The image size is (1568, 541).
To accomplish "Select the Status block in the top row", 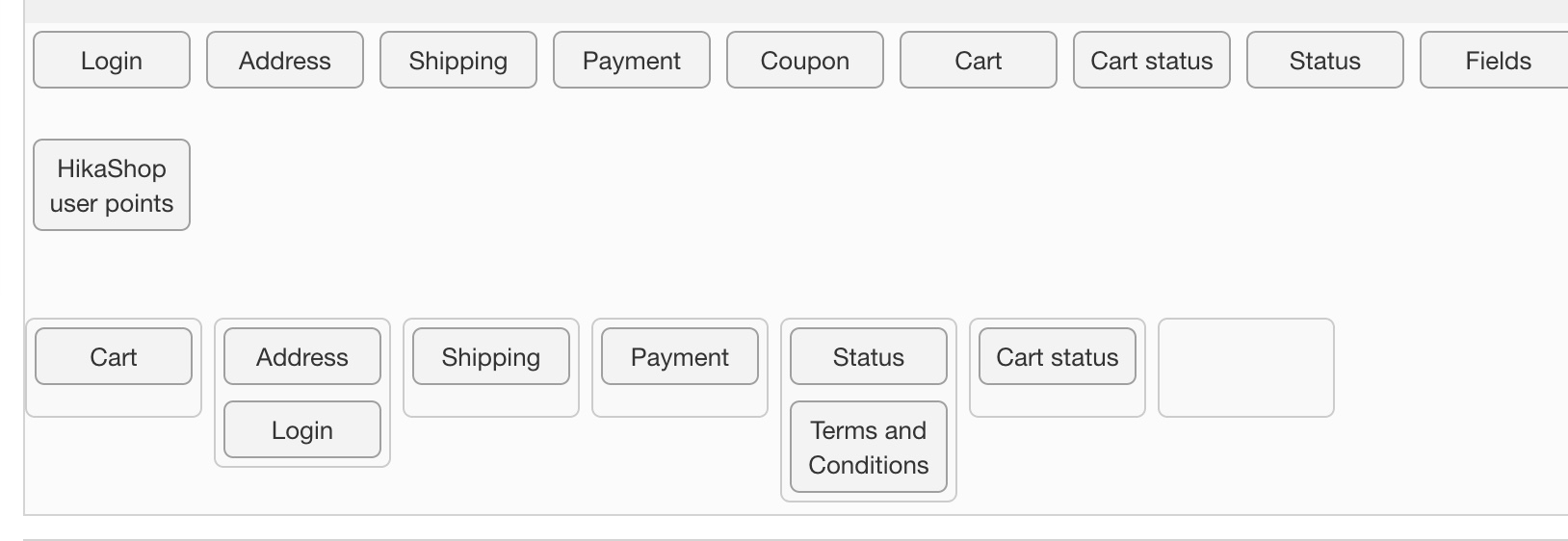I will coord(1325,61).
